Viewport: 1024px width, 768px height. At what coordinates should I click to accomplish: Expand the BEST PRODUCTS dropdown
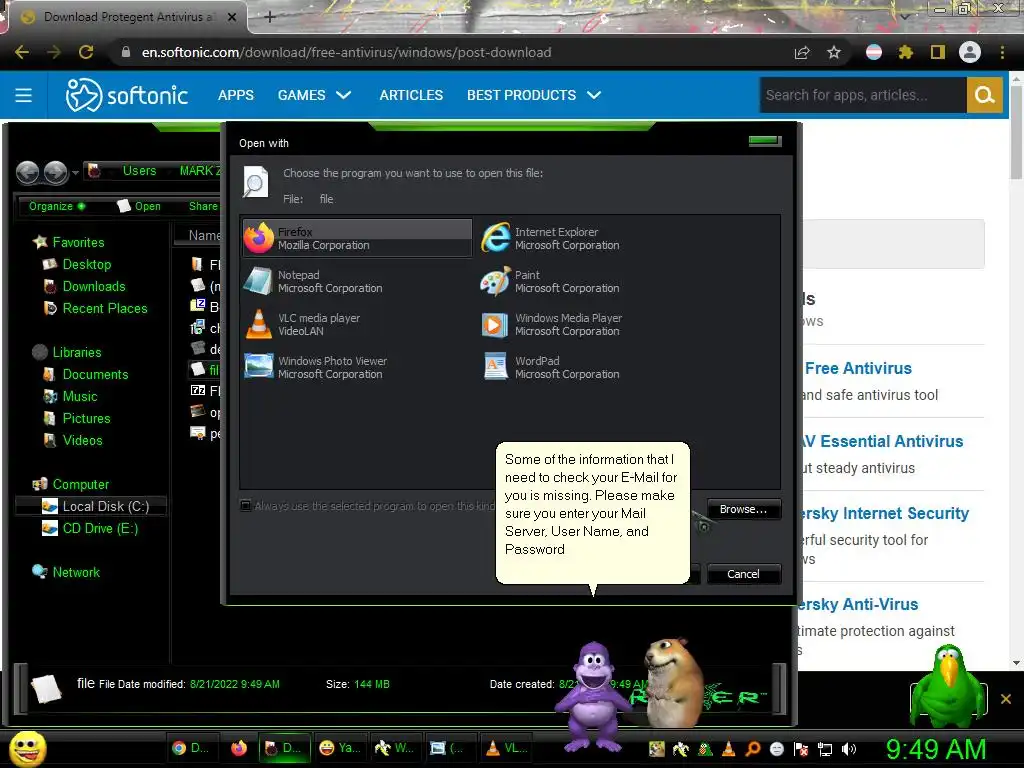point(534,95)
